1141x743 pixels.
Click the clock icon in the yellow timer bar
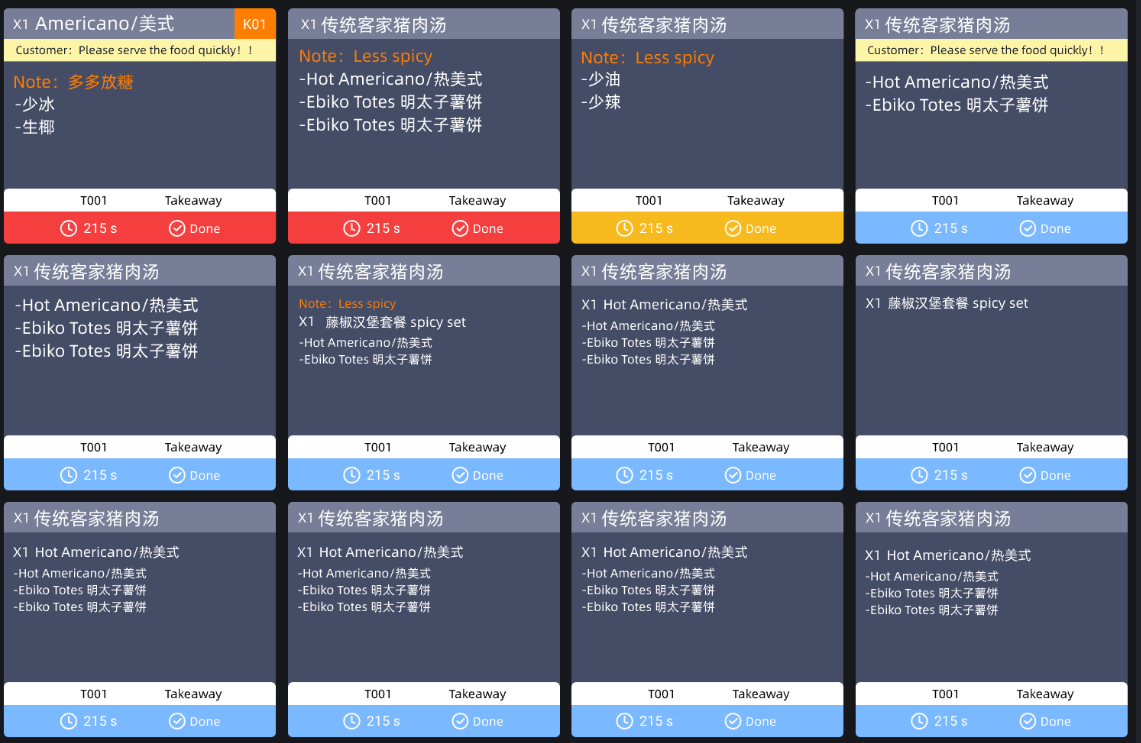pos(624,228)
